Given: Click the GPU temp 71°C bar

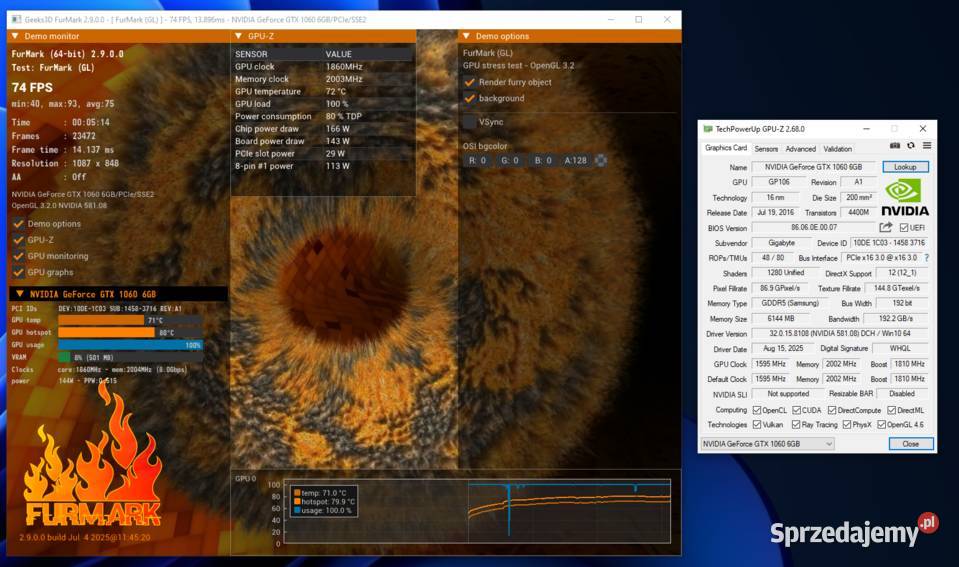Looking at the screenshot, I should [x=130, y=321].
